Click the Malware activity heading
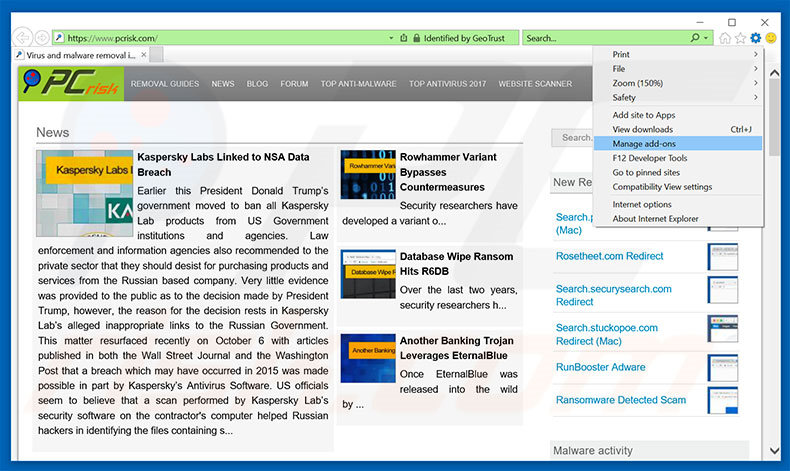This screenshot has height=471, width=790. pos(592,450)
